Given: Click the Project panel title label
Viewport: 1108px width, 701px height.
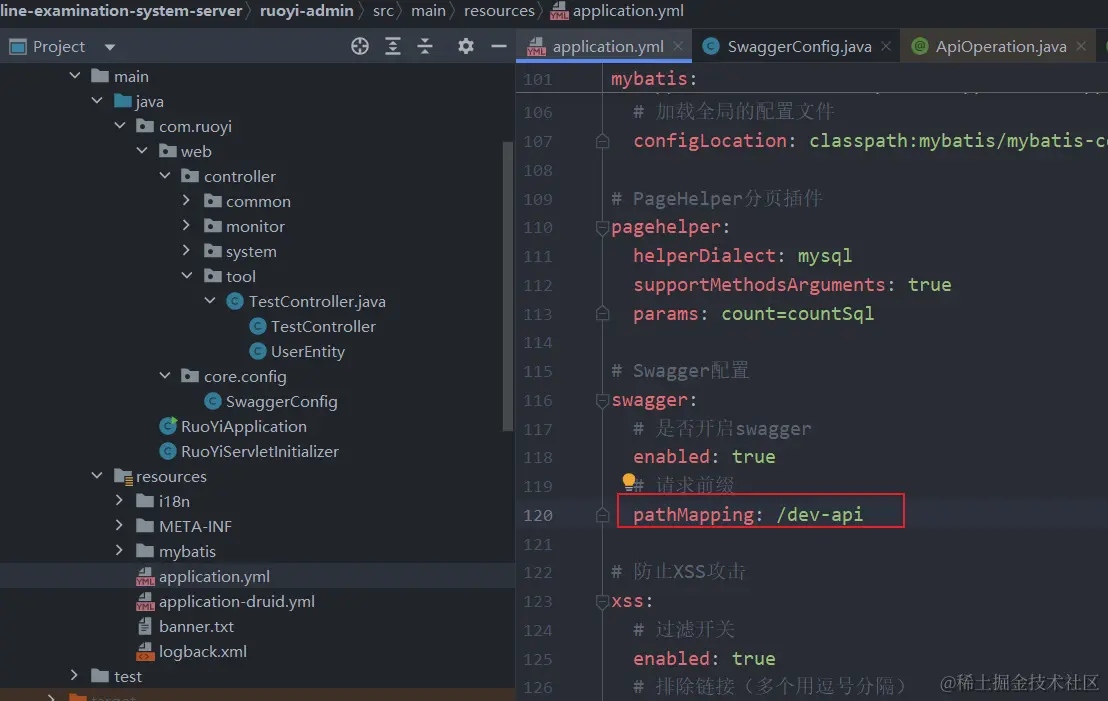Looking at the screenshot, I should (59, 47).
